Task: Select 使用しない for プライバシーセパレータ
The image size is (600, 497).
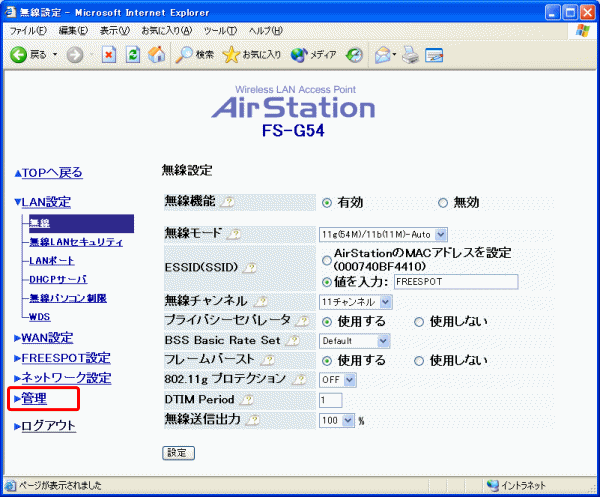Action: click(419, 322)
